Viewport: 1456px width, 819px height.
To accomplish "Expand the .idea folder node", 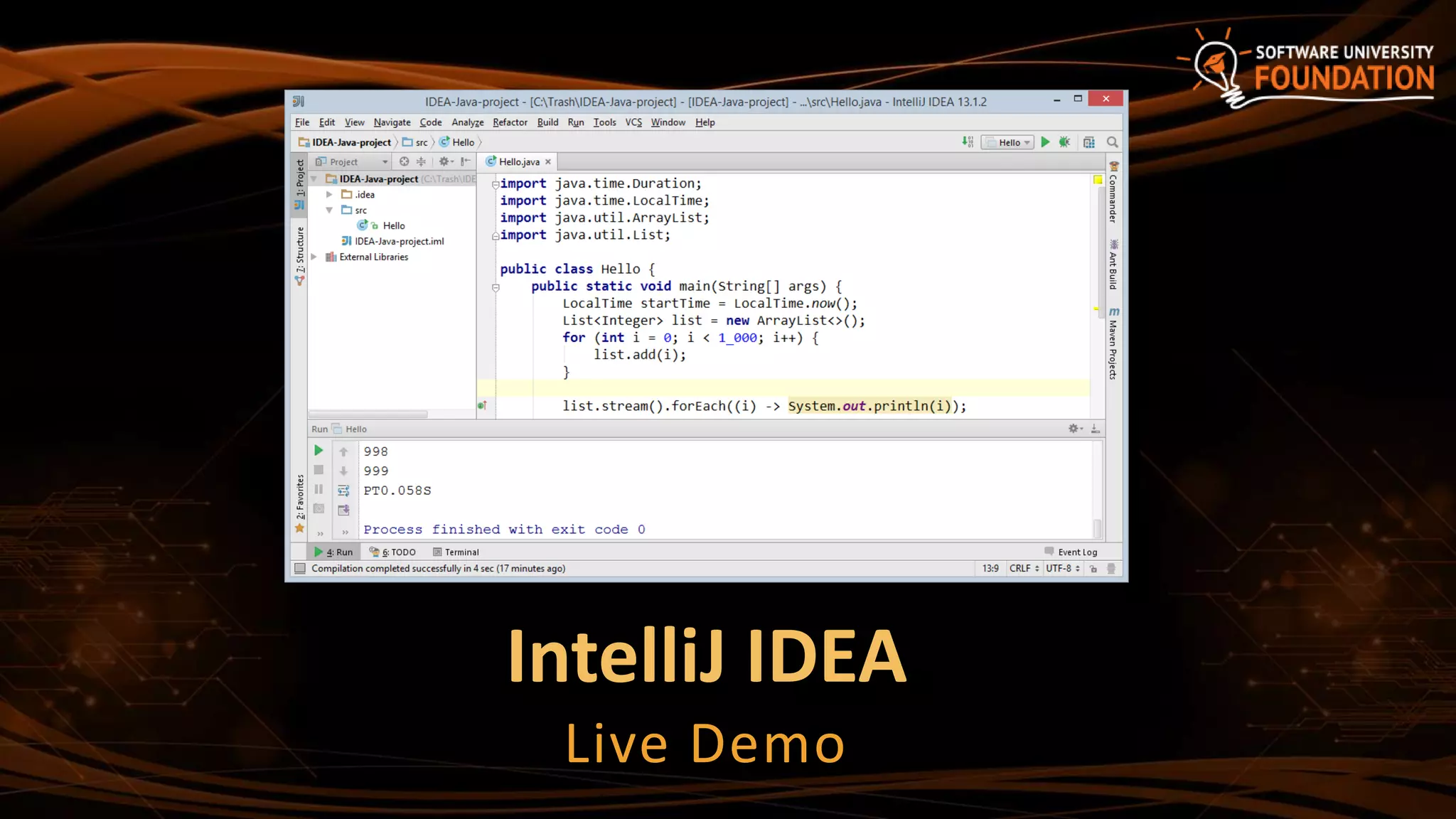I will click(329, 195).
